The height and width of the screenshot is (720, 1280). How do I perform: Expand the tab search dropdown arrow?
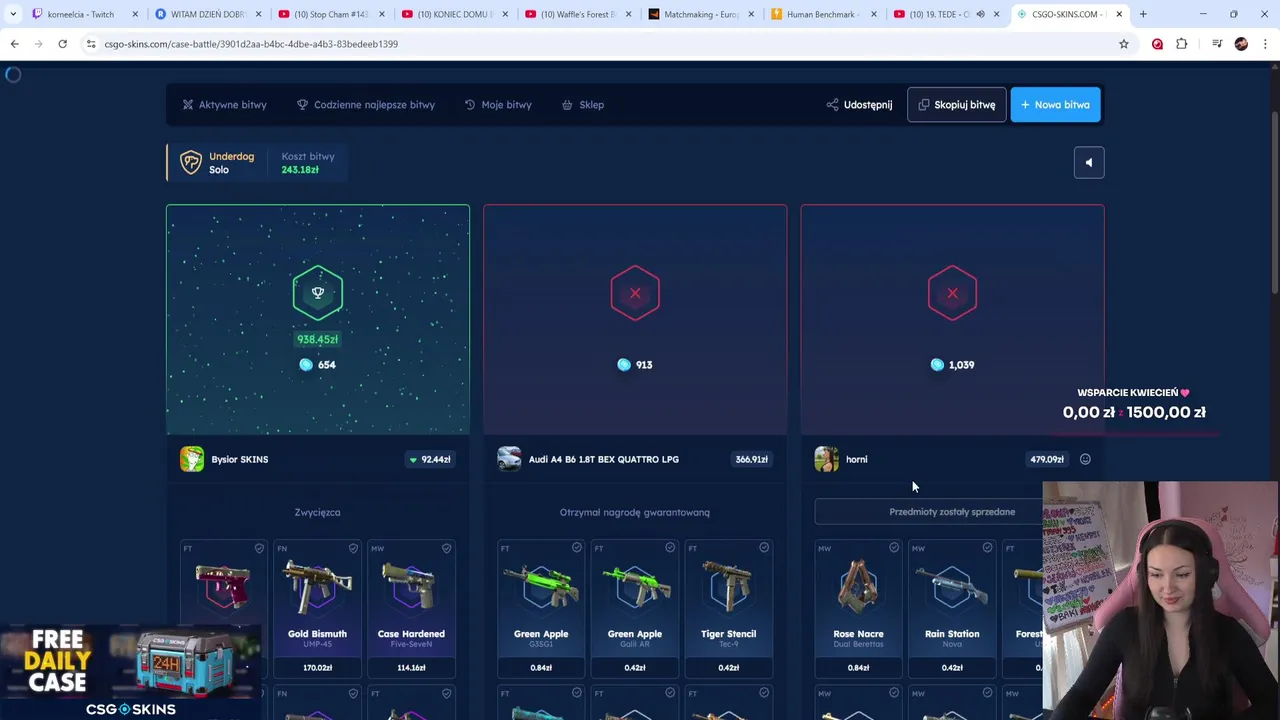[x=12, y=14]
